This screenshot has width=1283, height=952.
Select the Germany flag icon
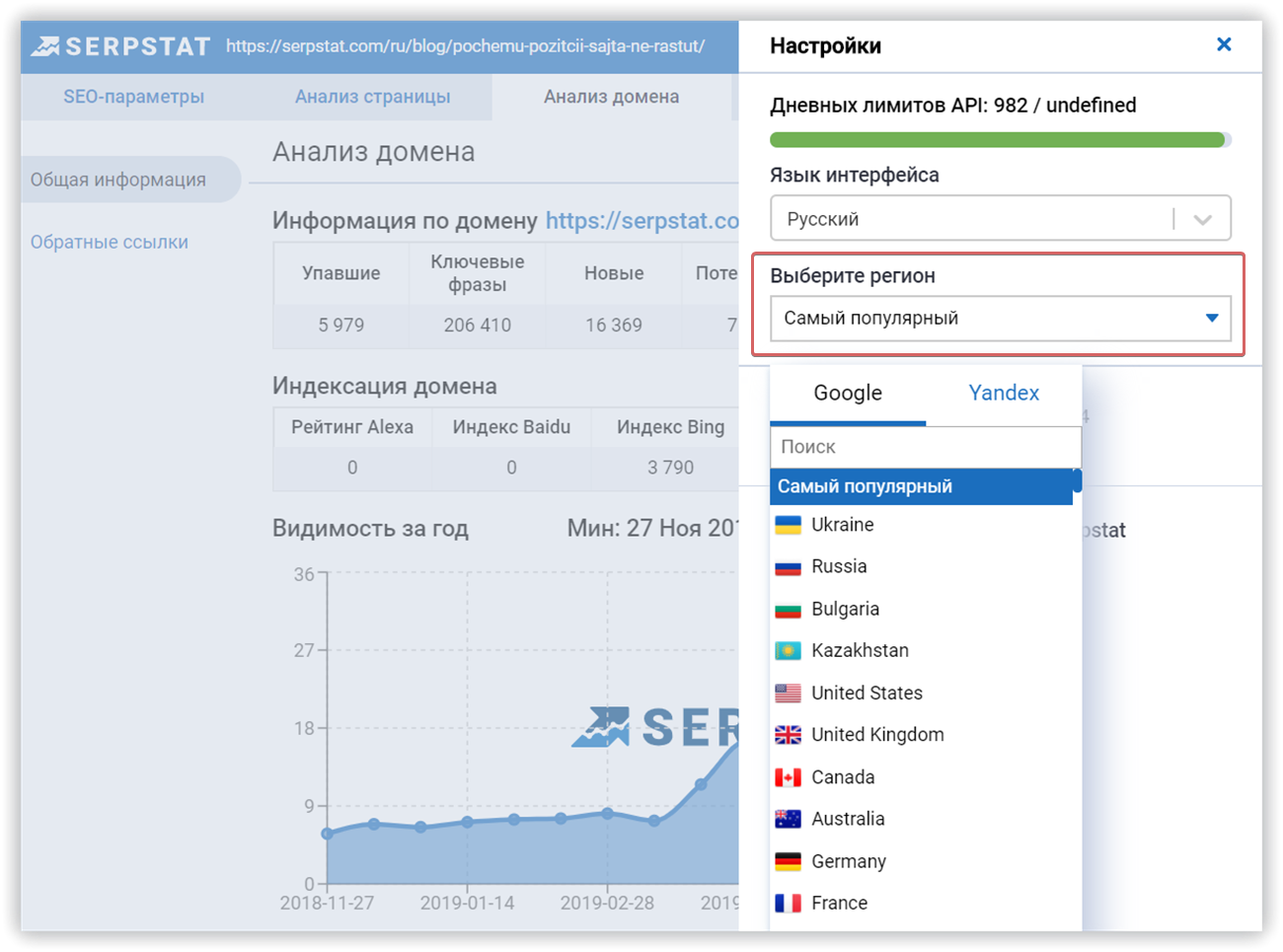788,861
